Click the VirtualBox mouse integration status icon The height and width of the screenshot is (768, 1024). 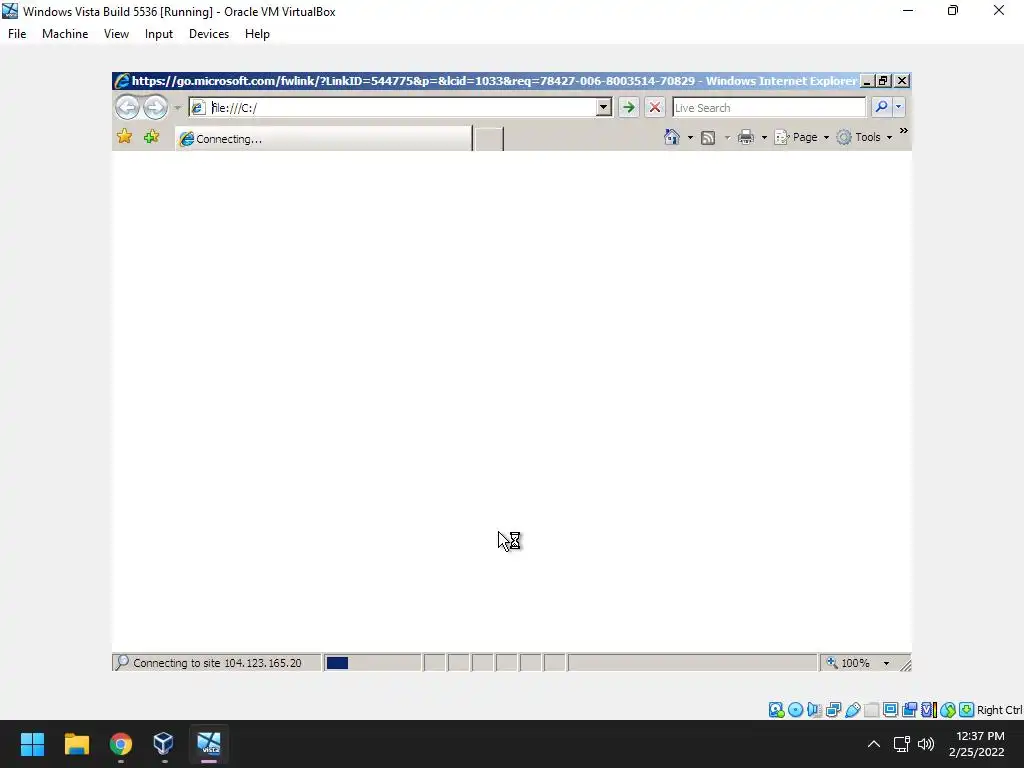pyautogui.click(x=948, y=710)
